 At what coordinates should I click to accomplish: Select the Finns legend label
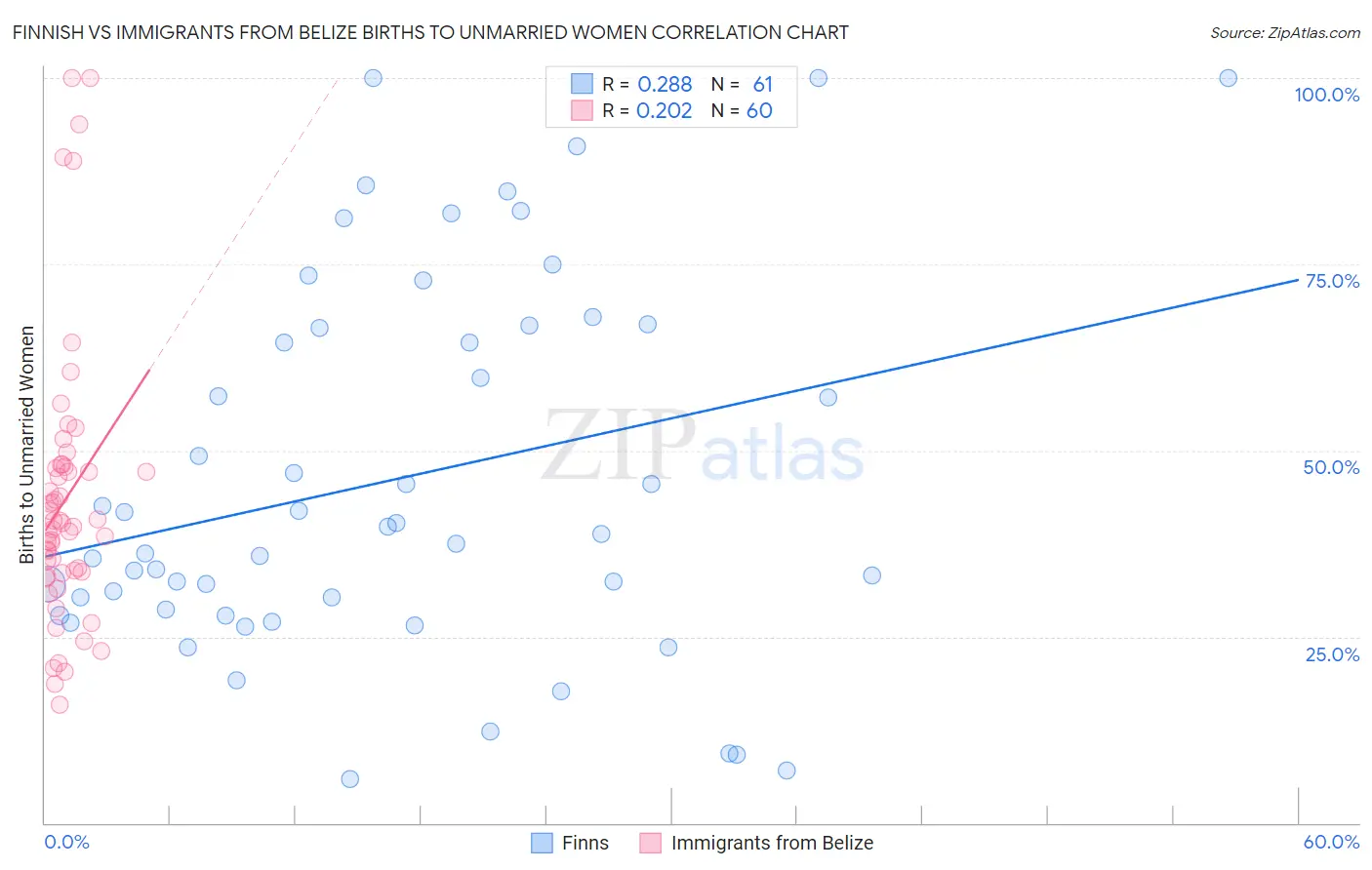(x=585, y=843)
